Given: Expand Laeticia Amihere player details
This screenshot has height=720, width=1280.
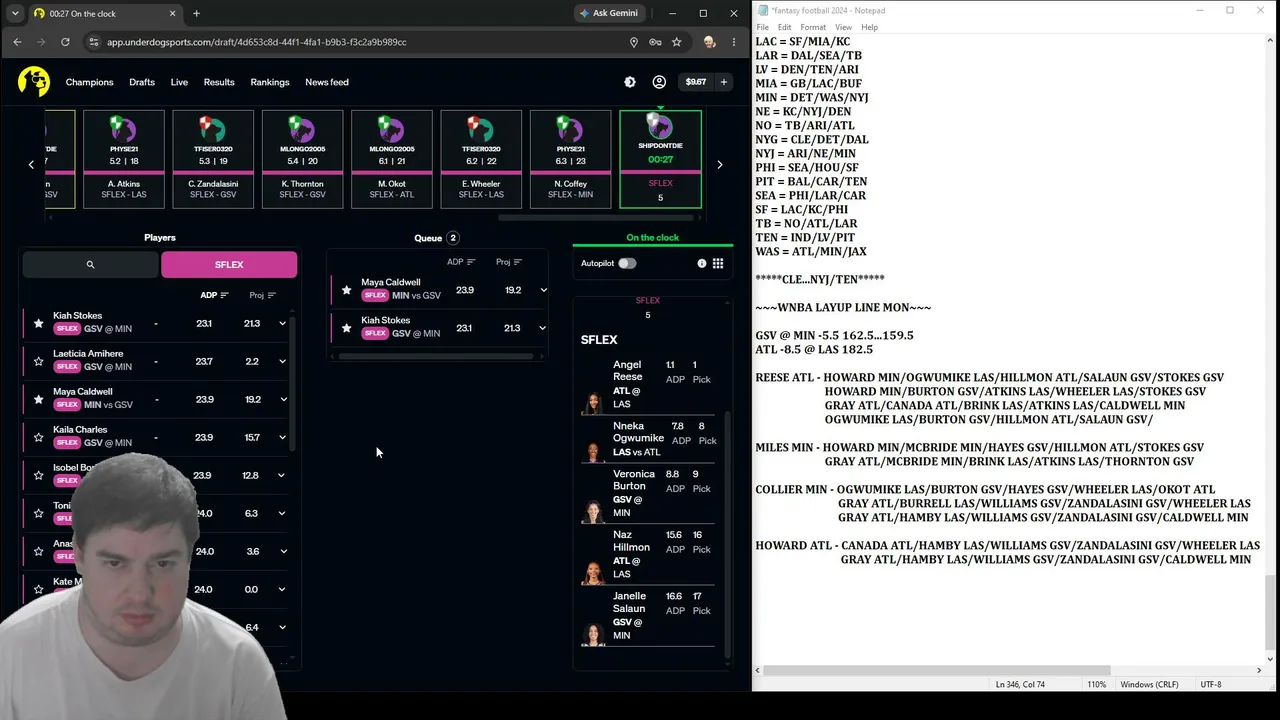Looking at the screenshot, I should pos(282,361).
